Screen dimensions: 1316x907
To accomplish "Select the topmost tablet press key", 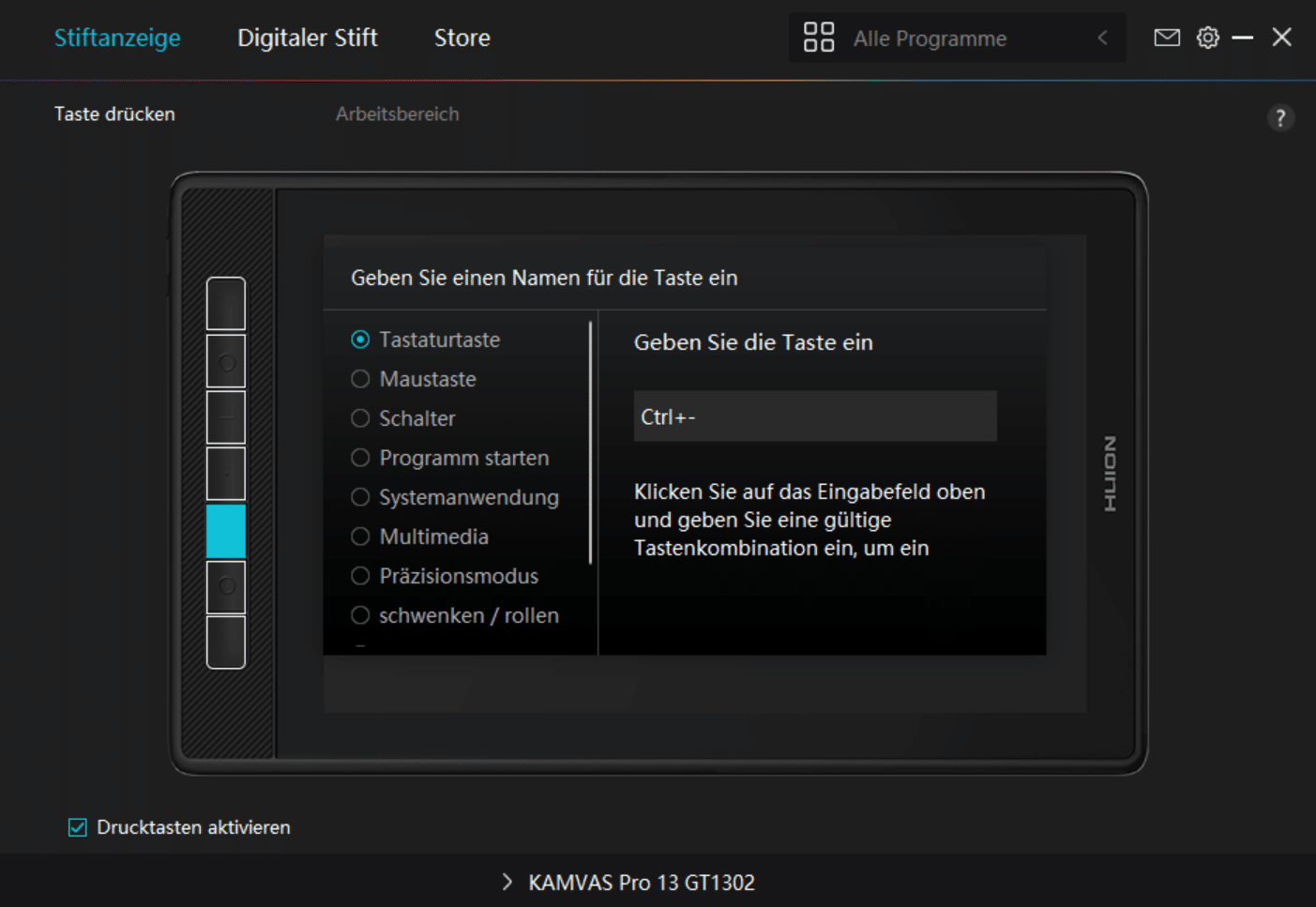I will (x=226, y=304).
